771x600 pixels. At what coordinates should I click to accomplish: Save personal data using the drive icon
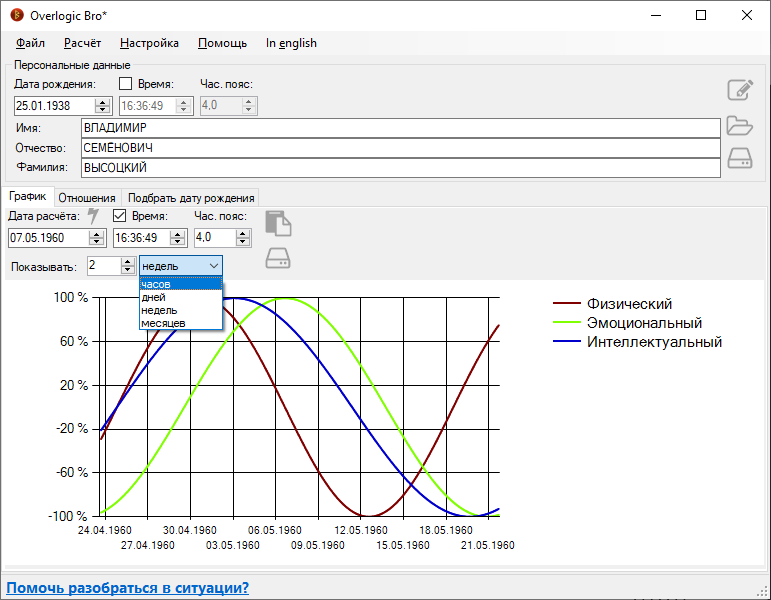[x=739, y=158]
